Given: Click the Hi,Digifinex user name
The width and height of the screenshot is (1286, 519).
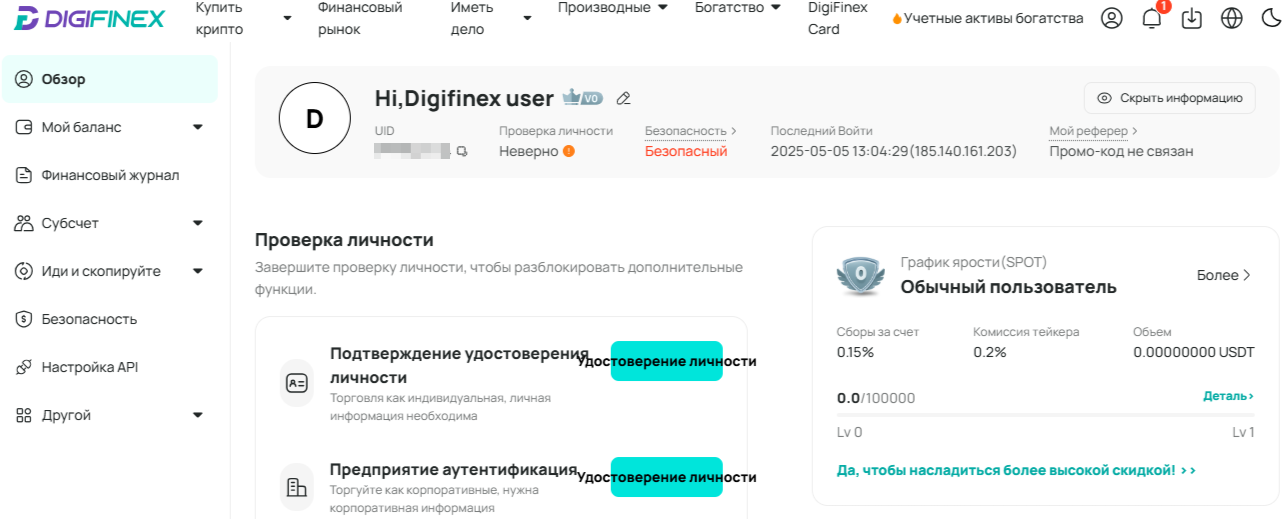Looking at the screenshot, I should coord(464,98).
